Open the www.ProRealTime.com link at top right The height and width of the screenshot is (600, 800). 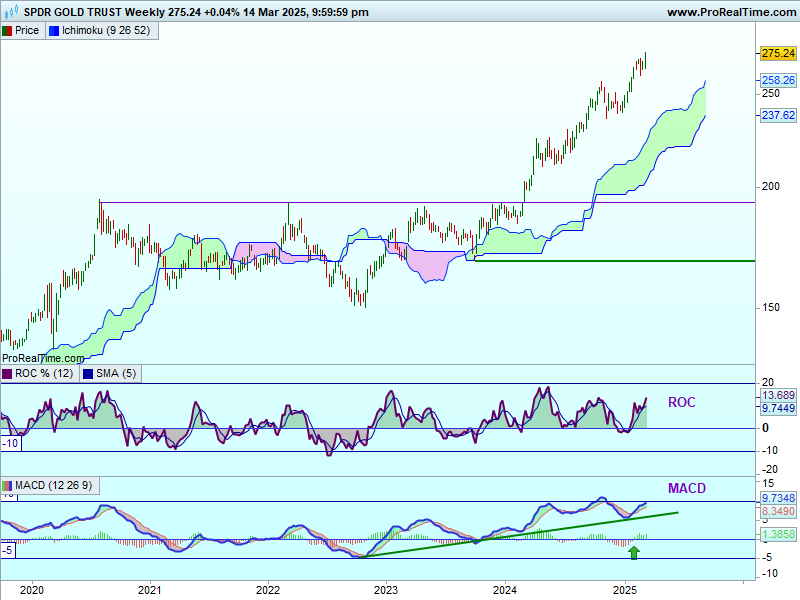pyautogui.click(x=728, y=12)
